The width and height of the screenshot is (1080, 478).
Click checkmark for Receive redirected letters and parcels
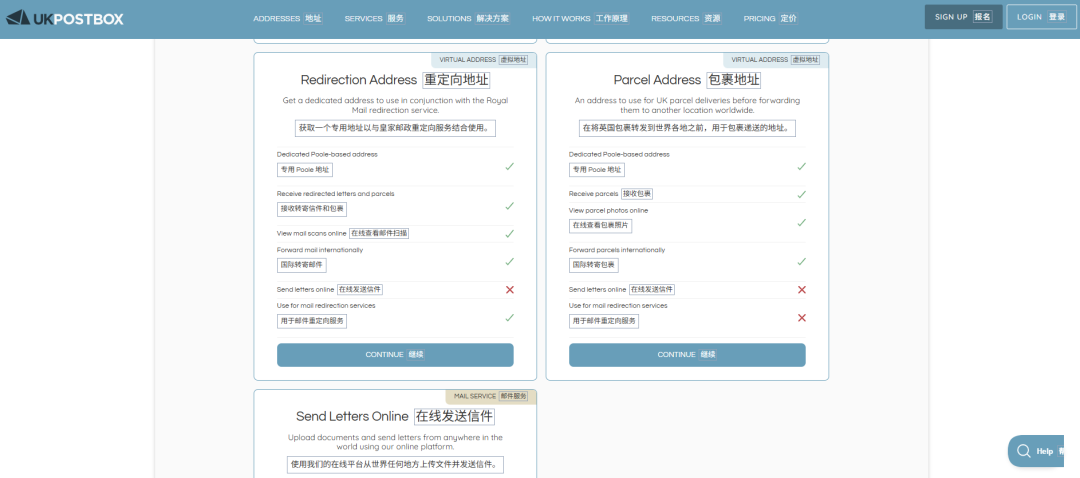[509, 205]
